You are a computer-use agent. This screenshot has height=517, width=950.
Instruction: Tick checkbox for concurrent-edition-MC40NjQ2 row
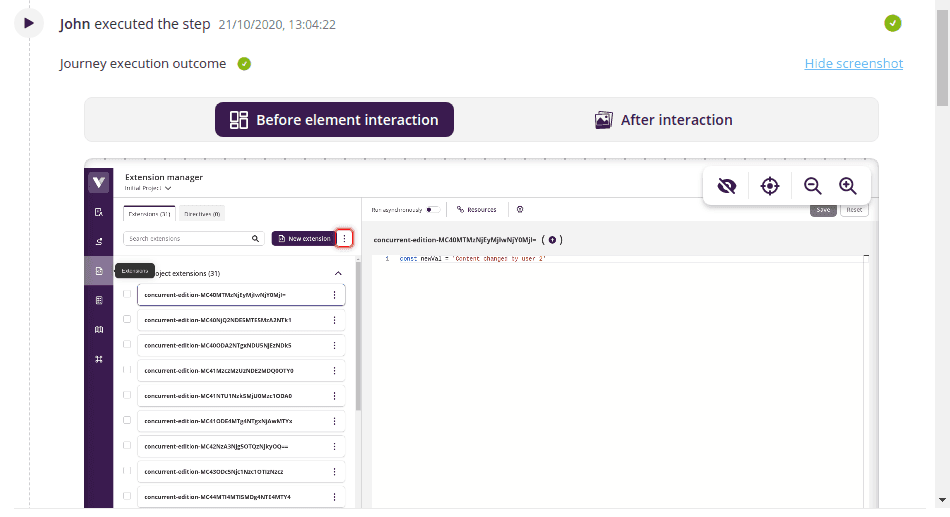[x=127, y=319]
